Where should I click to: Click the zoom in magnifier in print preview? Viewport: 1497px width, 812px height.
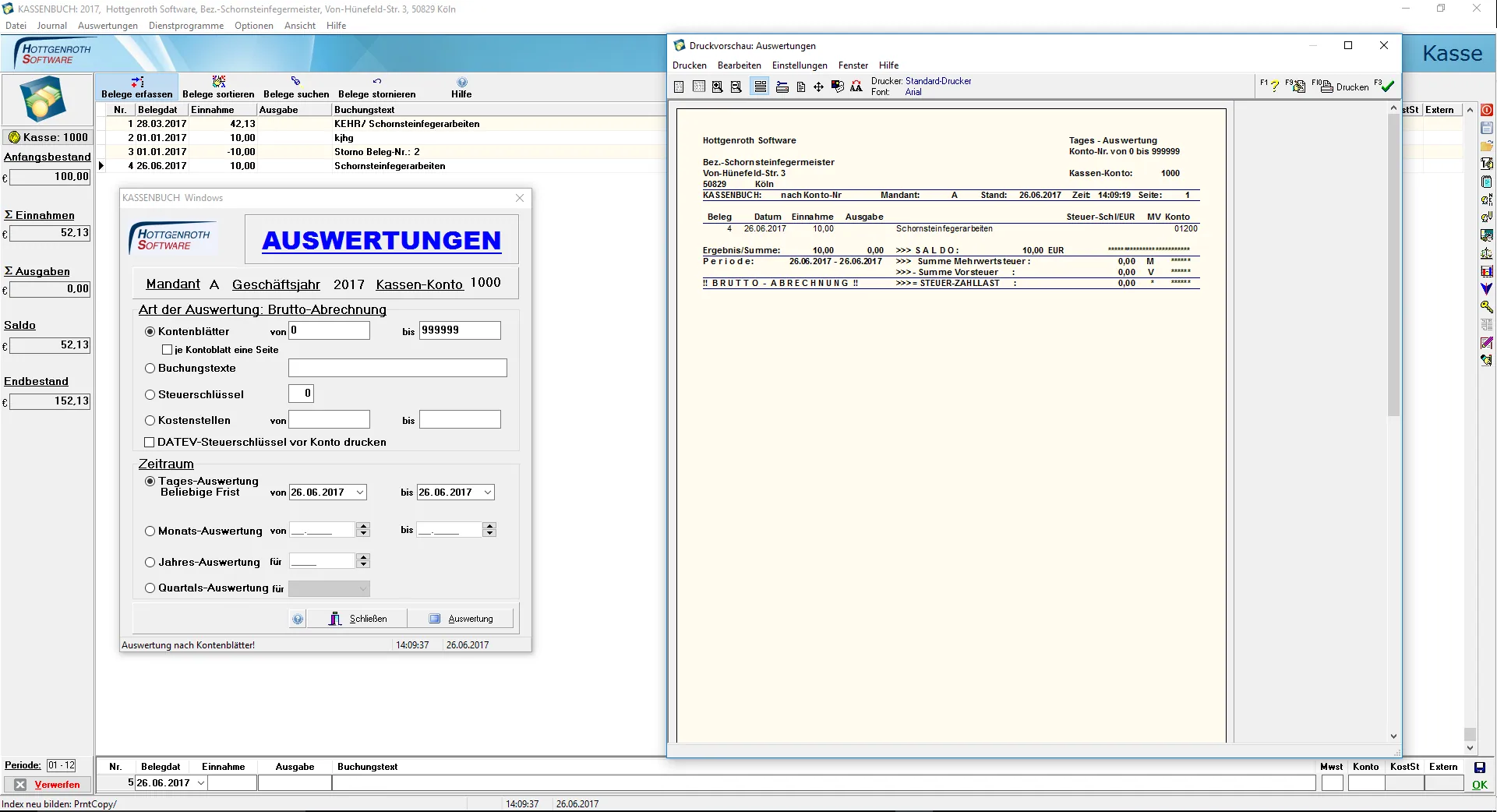(x=717, y=87)
